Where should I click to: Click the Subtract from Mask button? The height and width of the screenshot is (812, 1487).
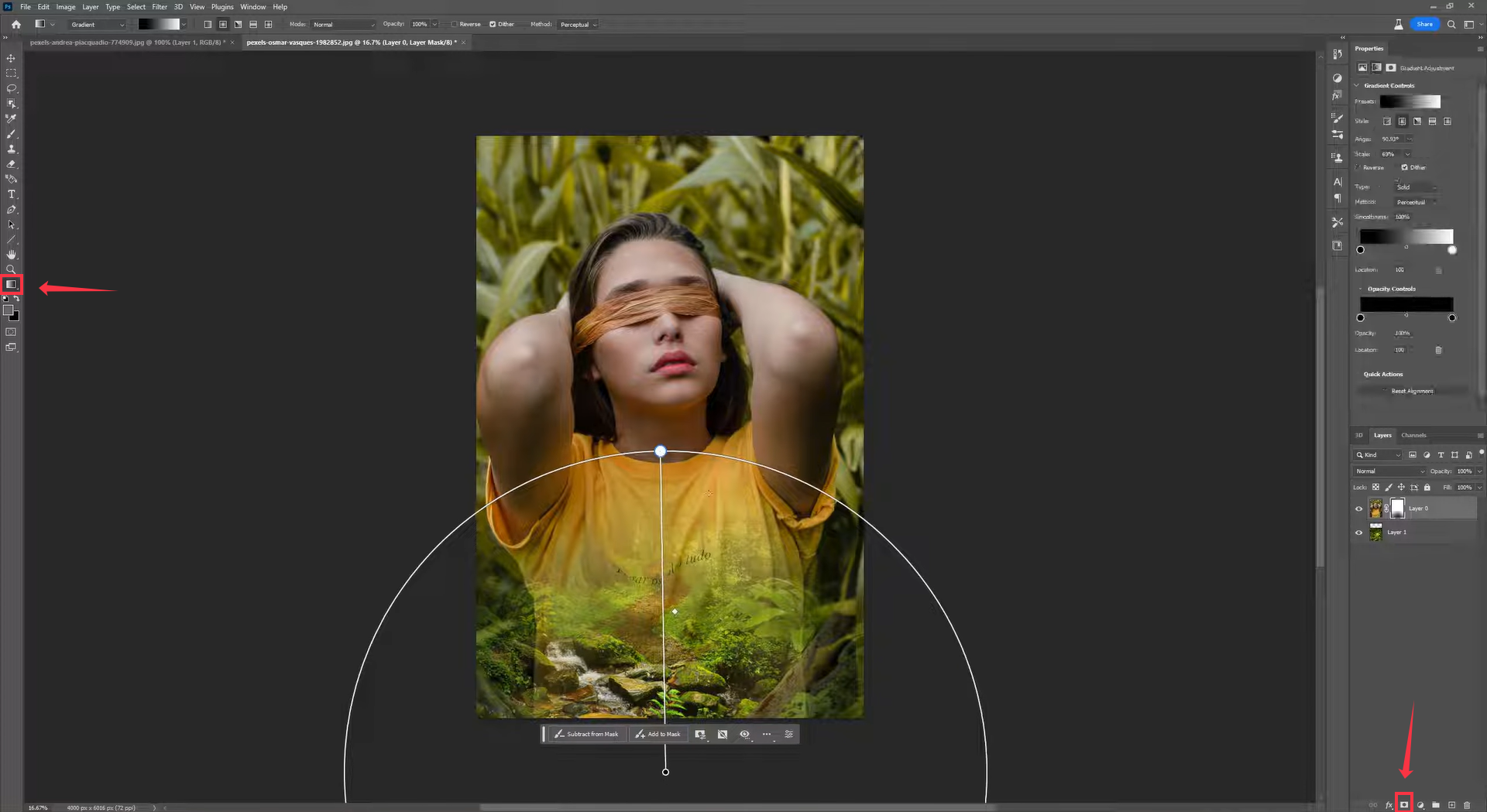click(586, 734)
